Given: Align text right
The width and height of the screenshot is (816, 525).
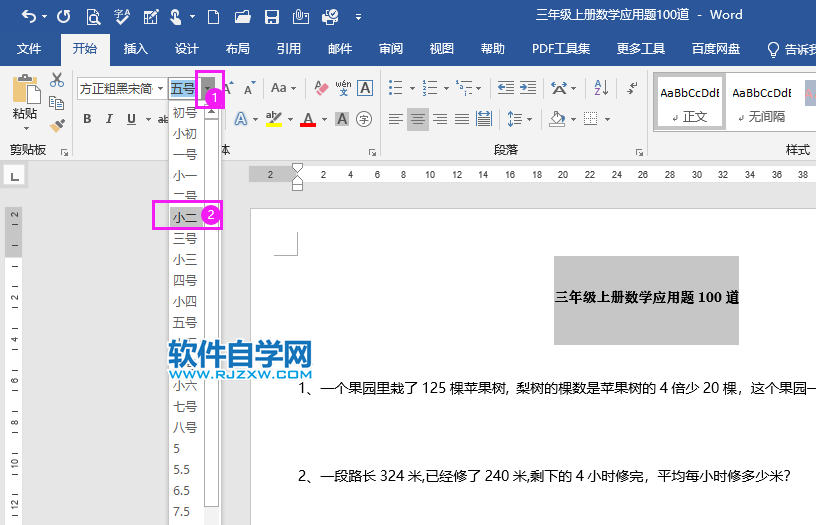Looking at the screenshot, I should pyautogui.click(x=440, y=119).
